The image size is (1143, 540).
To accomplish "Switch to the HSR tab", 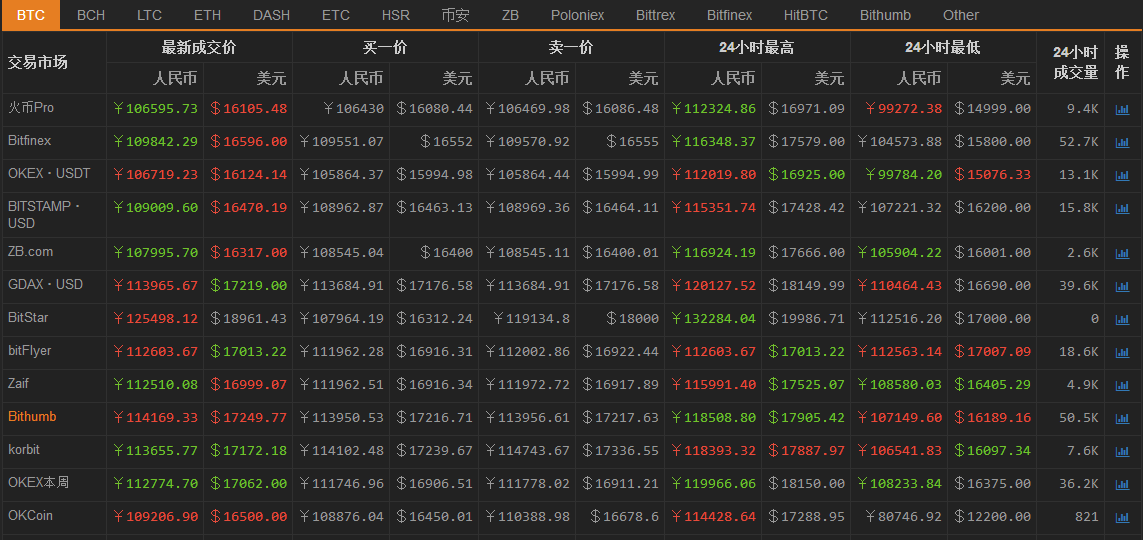I will 396,15.
